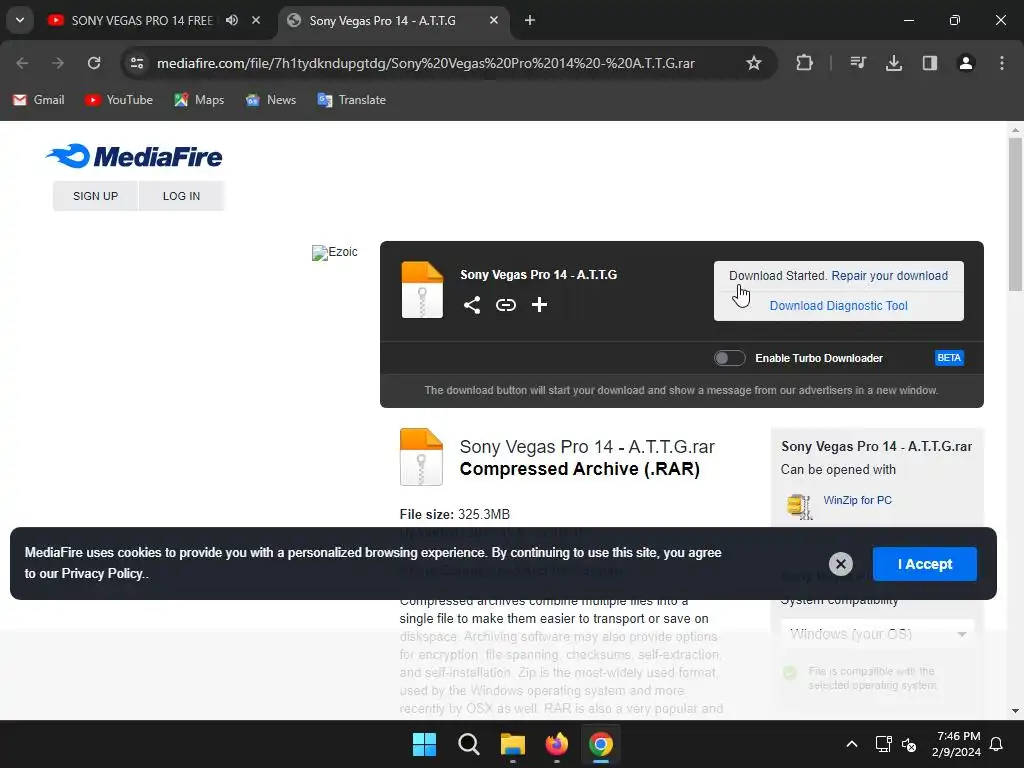The image size is (1024, 768).
Task: Go back to the previous page
Action: (22, 63)
